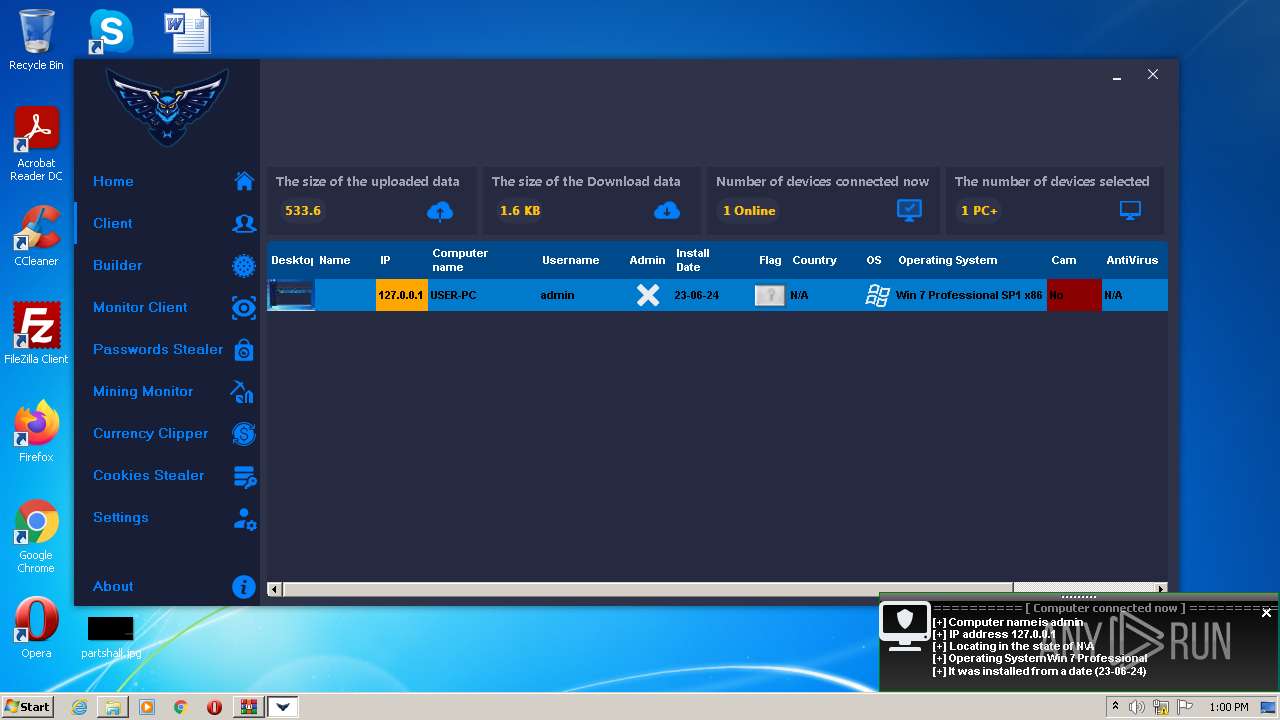The width and height of the screenshot is (1280, 720).
Task: Click the Cookies Stealer icon
Action: pyautogui.click(x=244, y=477)
